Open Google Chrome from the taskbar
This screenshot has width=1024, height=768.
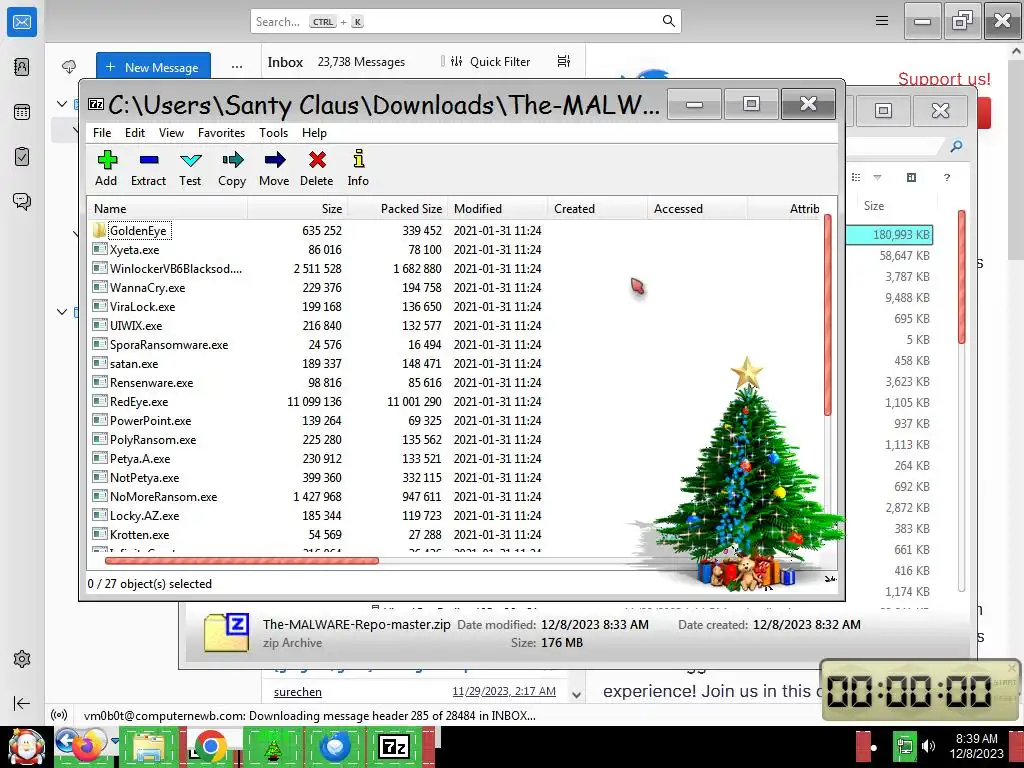tap(210, 746)
